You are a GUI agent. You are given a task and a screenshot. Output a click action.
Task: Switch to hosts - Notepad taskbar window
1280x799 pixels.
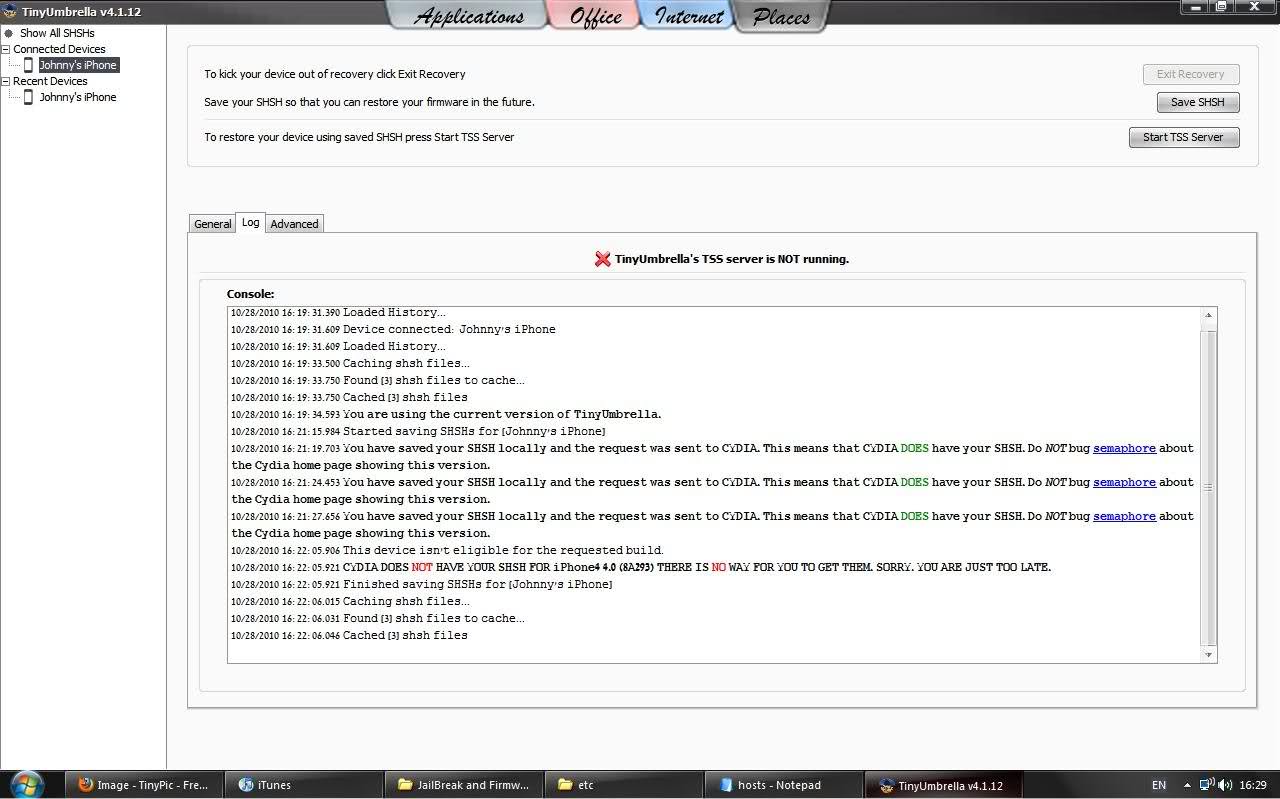point(784,785)
